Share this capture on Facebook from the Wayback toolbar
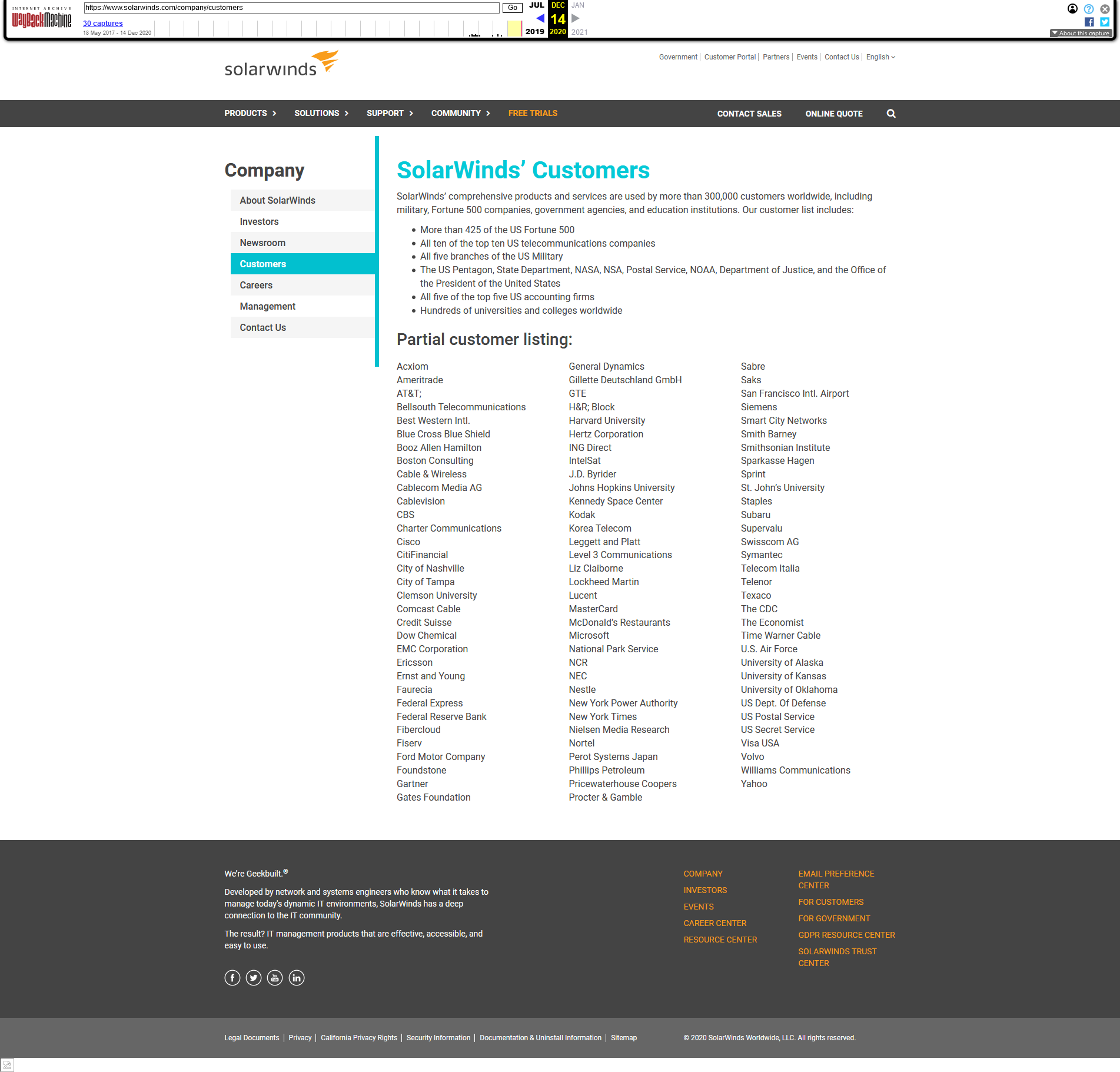This screenshot has height=1072, width=1120. [1089, 22]
